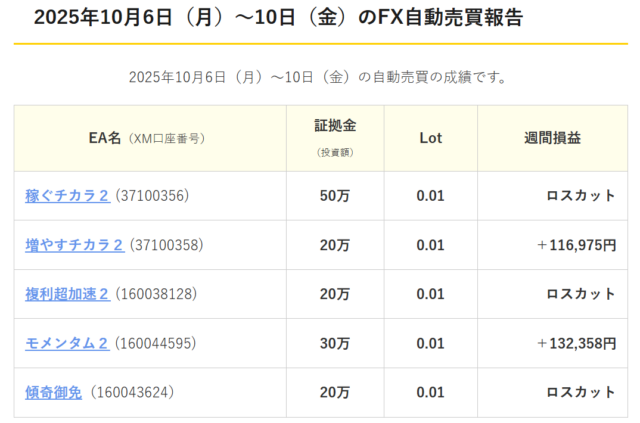Click the +132,358円 weekly profit cell
The image size is (640, 423).
[575, 343]
